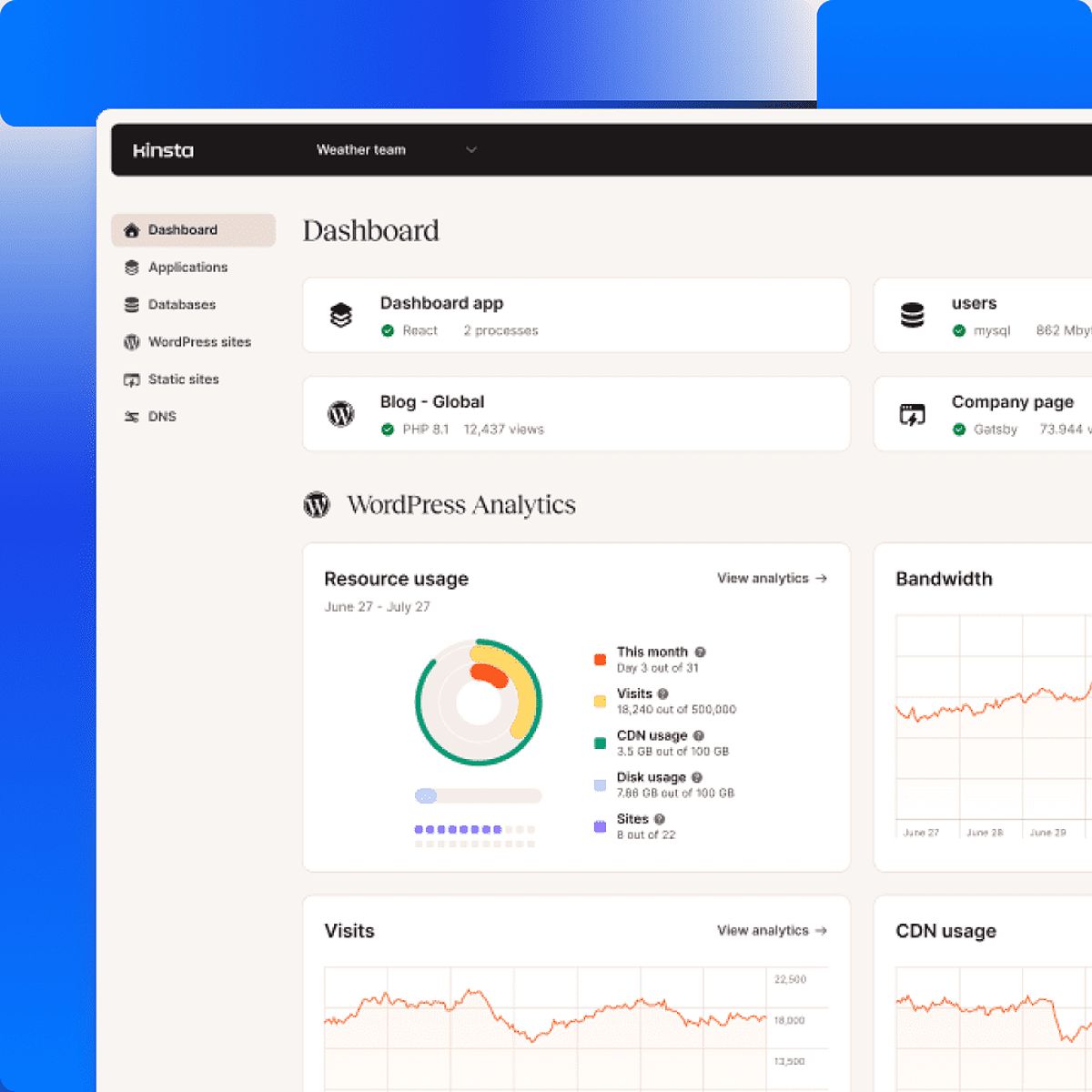1092x1092 pixels.
Task: Click the DNS arrows icon in sidebar
Action: coord(132,417)
